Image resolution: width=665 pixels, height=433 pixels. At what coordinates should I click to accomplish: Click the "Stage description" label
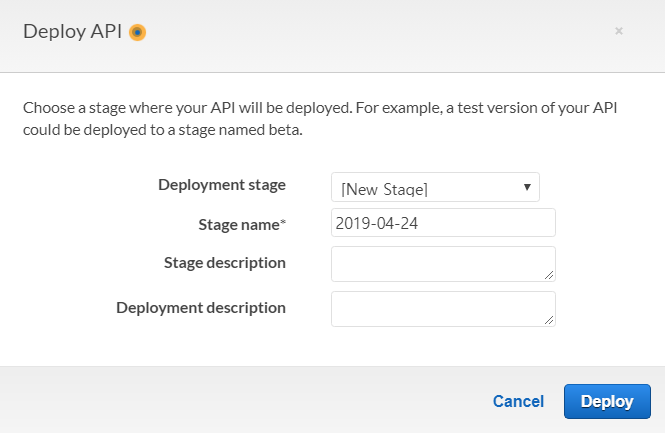[225, 263]
